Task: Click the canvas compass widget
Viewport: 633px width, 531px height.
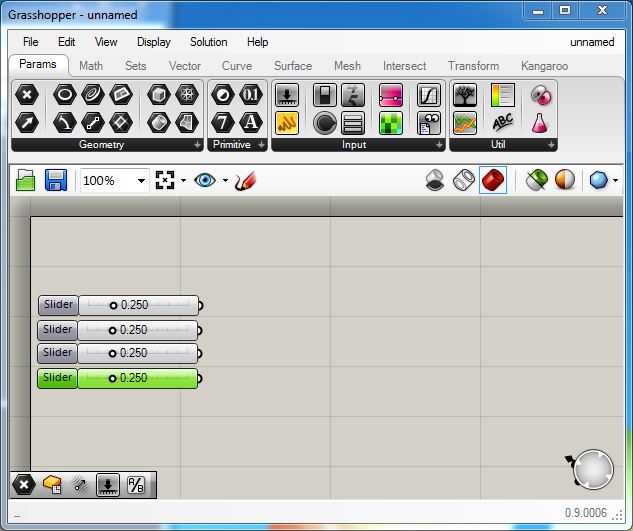Action: point(592,469)
